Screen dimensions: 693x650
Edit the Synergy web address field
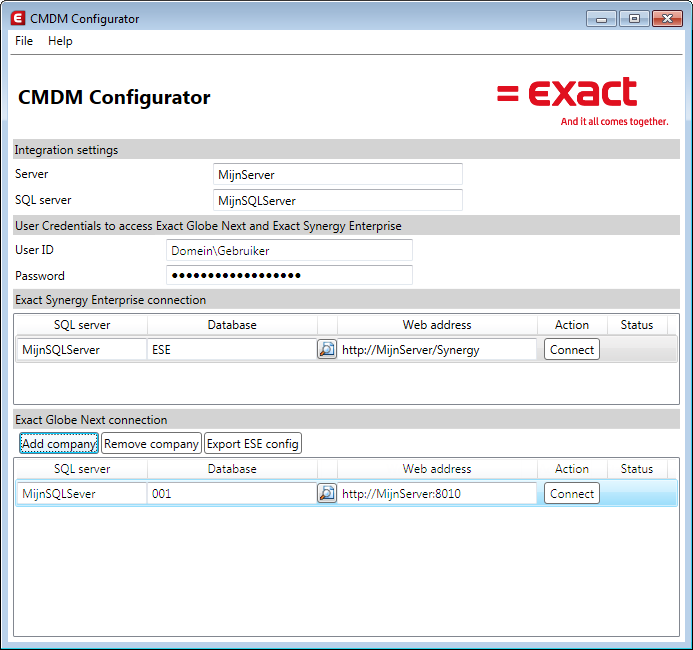pos(437,350)
